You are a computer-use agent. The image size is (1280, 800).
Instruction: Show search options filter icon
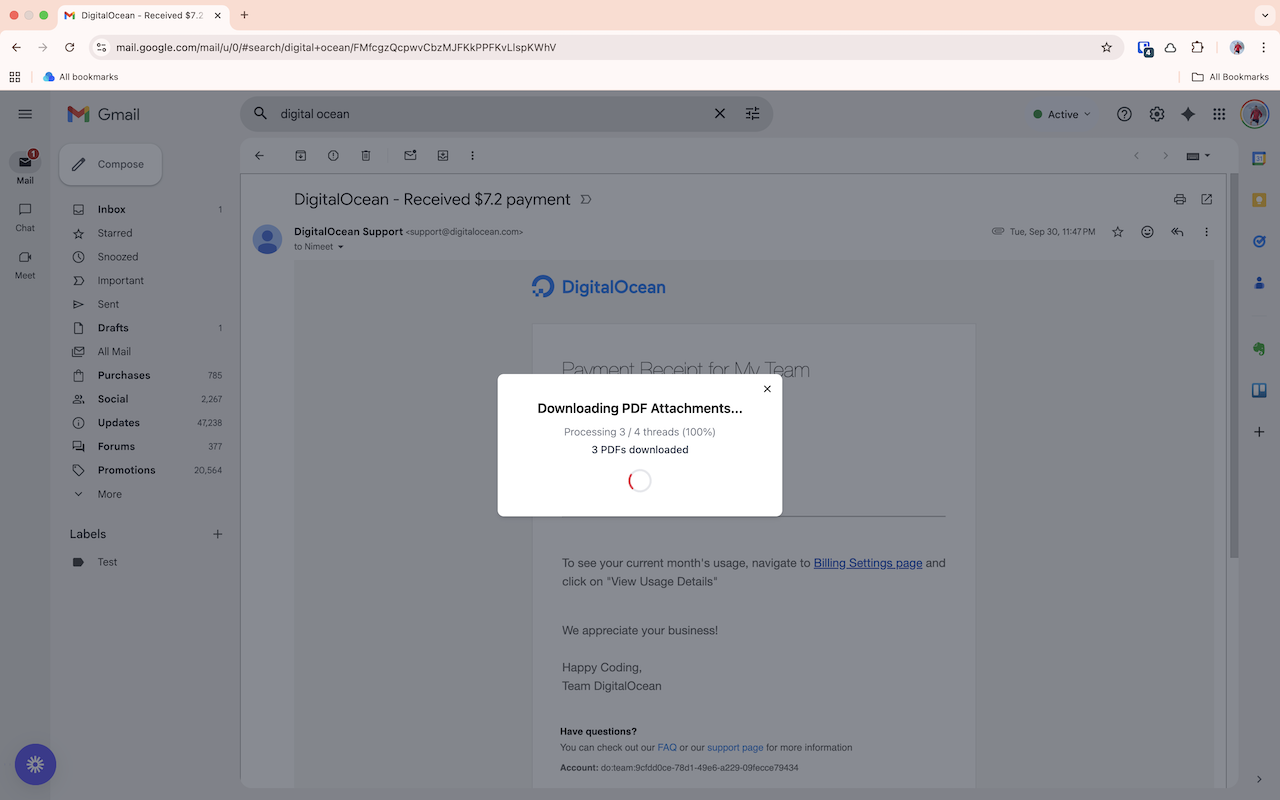pos(753,114)
